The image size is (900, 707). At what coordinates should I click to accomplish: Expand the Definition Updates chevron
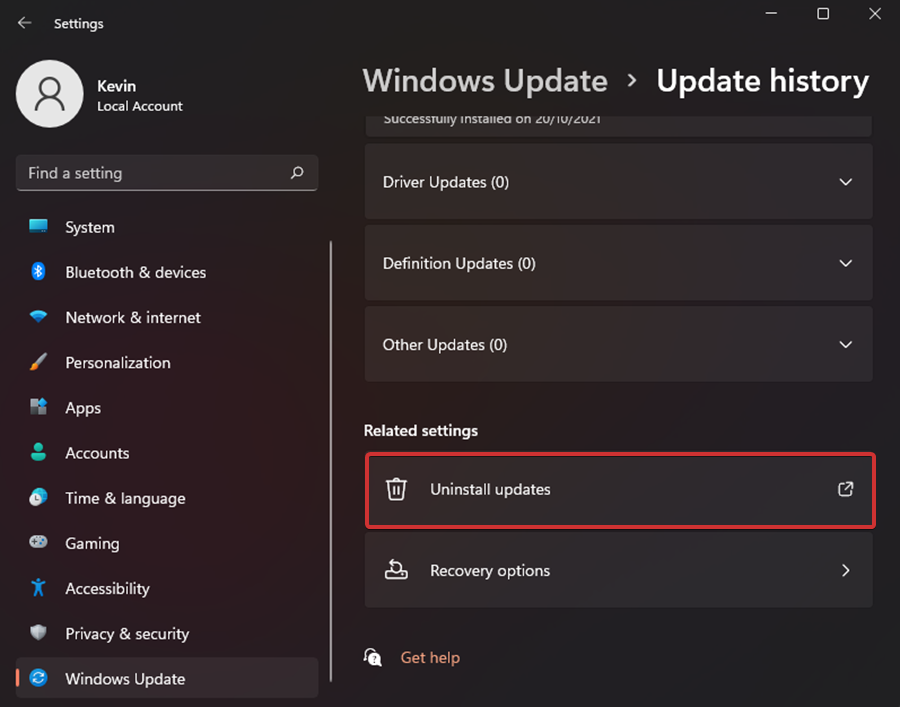pos(845,263)
